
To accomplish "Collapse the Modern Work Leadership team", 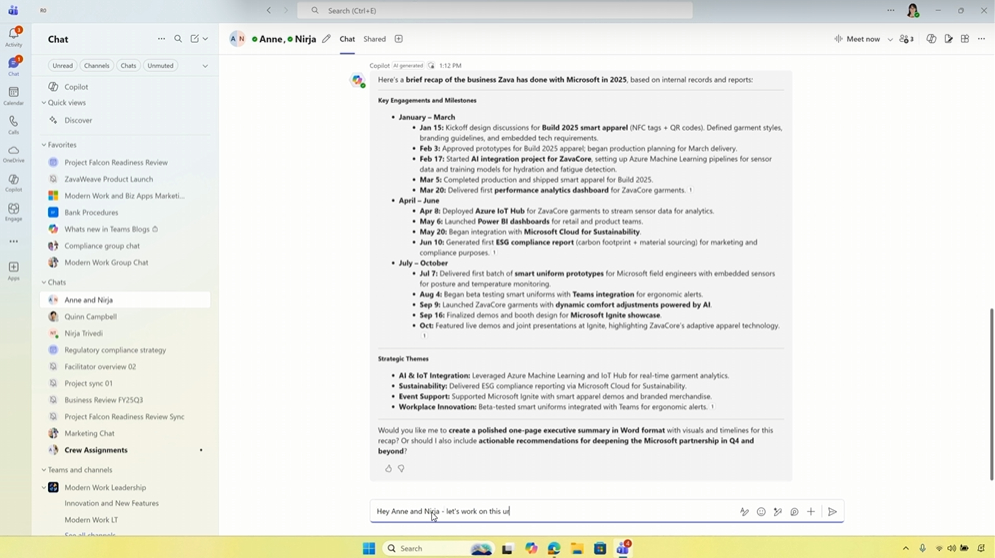I will point(44,488).
